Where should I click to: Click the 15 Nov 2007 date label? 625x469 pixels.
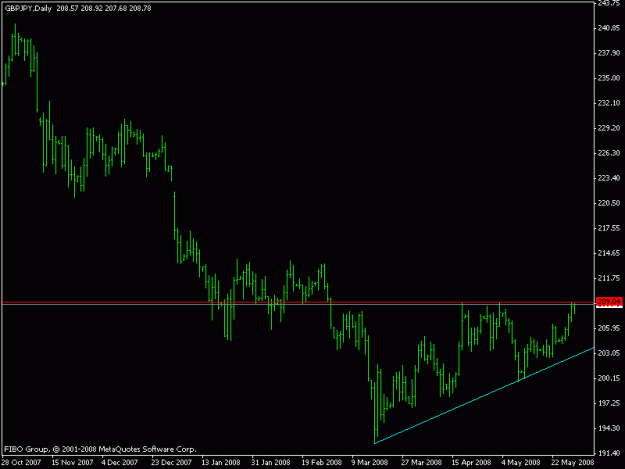72,462
